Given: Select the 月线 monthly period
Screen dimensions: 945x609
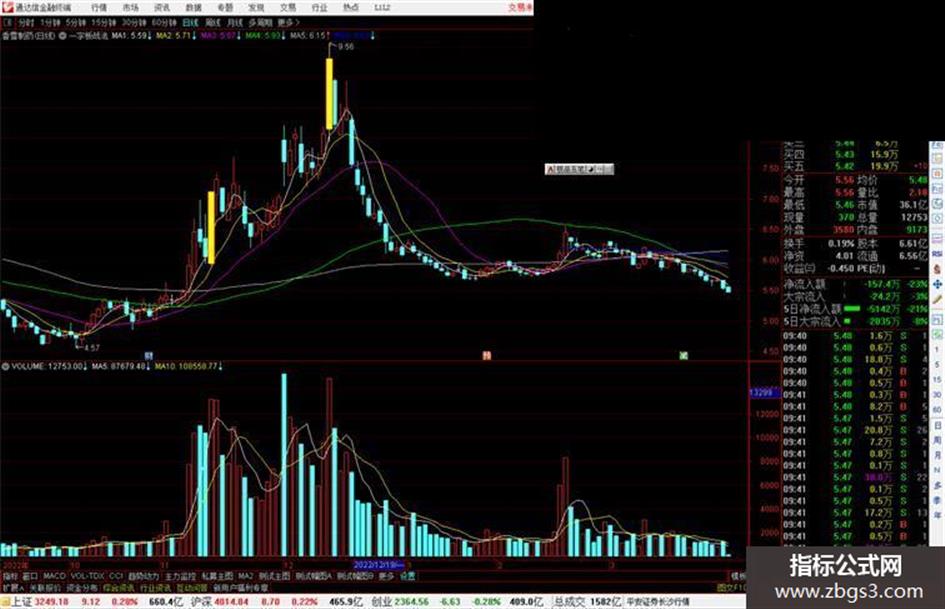Looking at the screenshot, I should pos(234,22).
